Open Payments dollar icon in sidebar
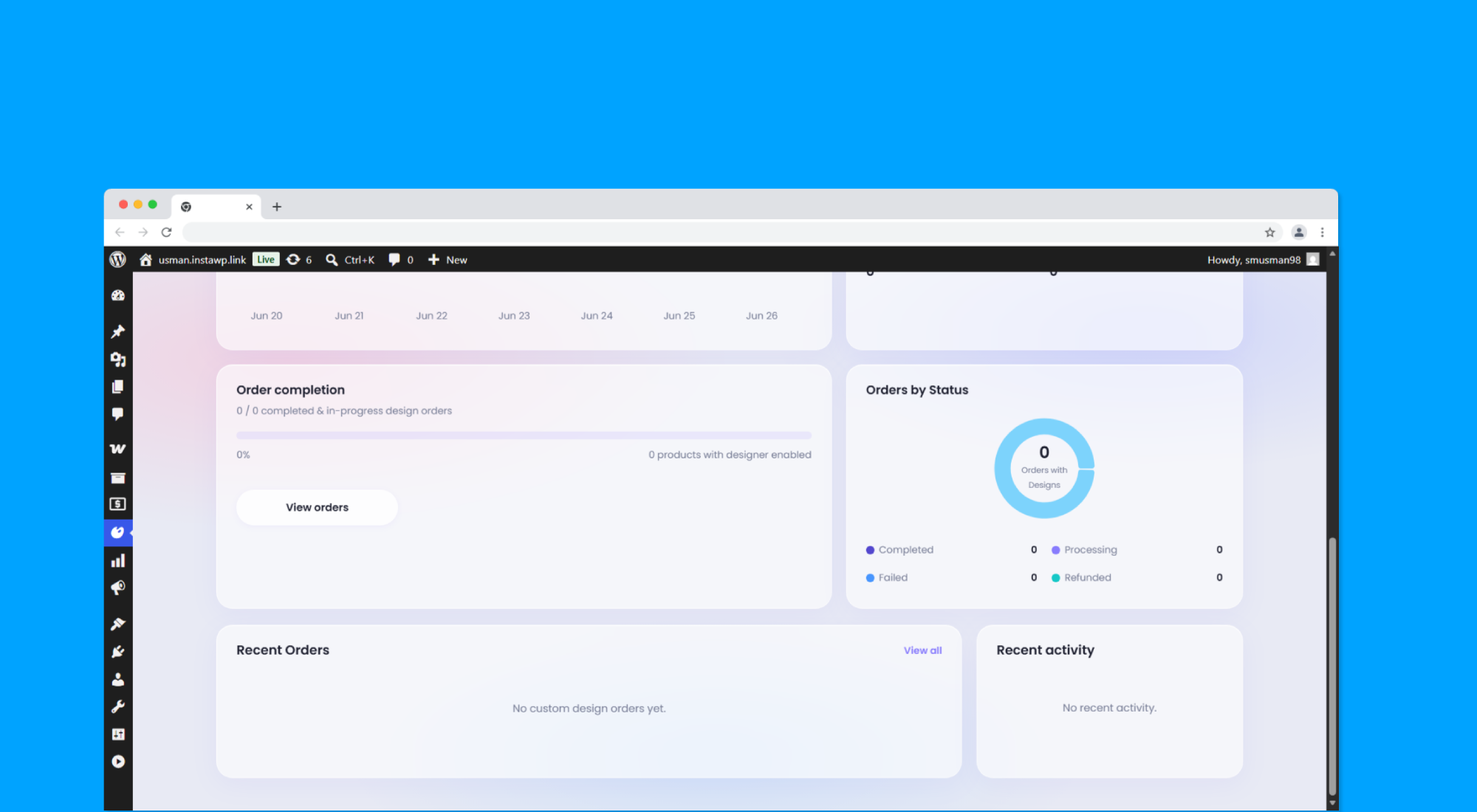The width and height of the screenshot is (1477, 812). pyautogui.click(x=118, y=504)
